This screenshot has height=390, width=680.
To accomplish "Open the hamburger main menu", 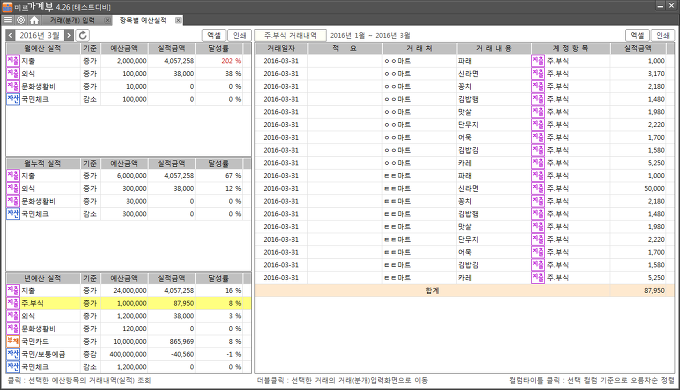I will pos(8,20).
